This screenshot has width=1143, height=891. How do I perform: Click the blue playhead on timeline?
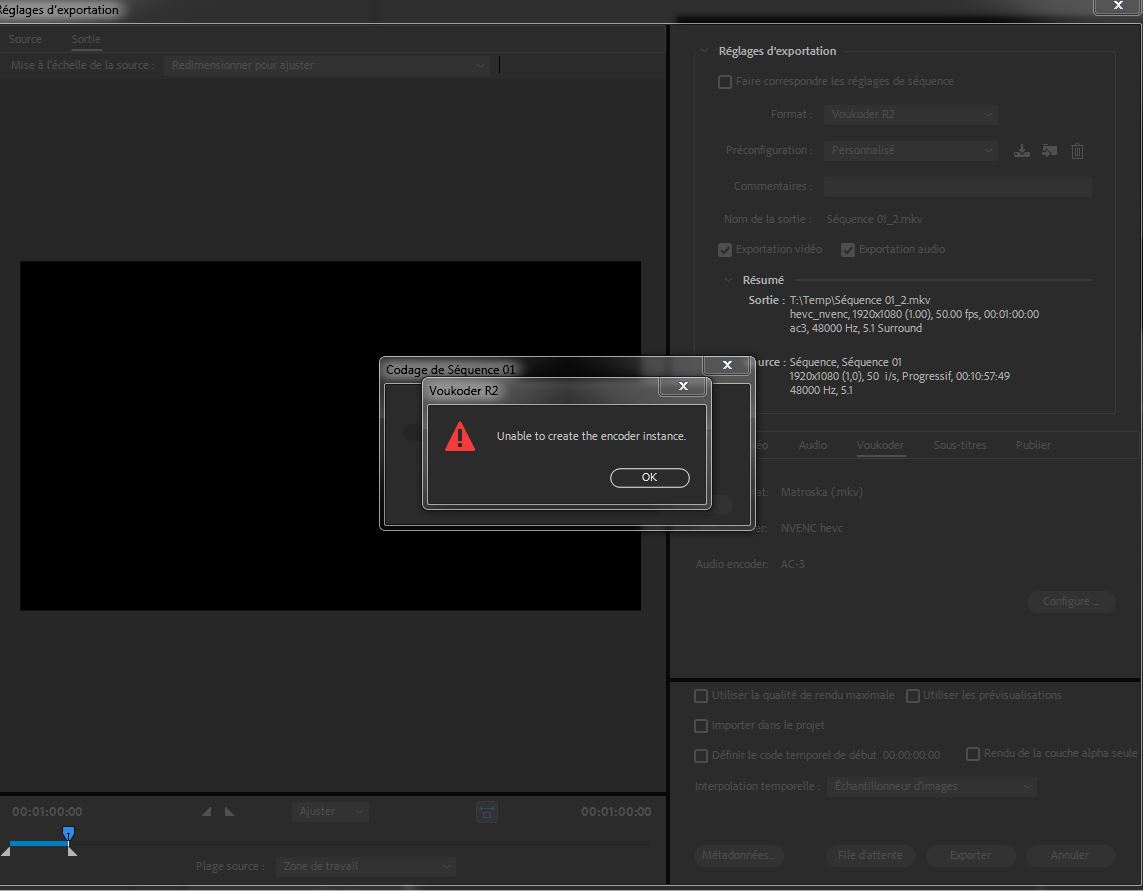click(68, 833)
